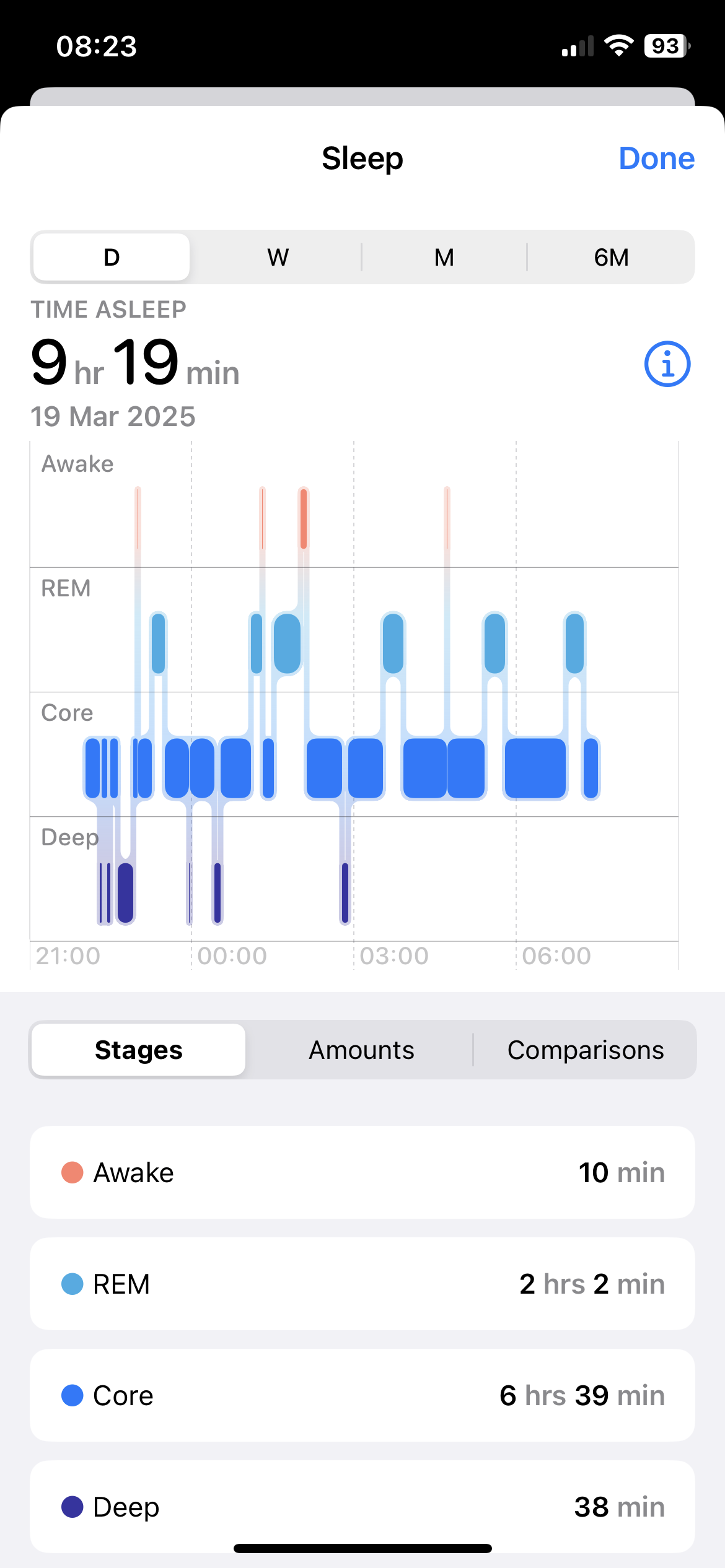This screenshot has width=725, height=1568.
Task: Tap the cellular signal bars
Action: pyautogui.click(x=578, y=46)
